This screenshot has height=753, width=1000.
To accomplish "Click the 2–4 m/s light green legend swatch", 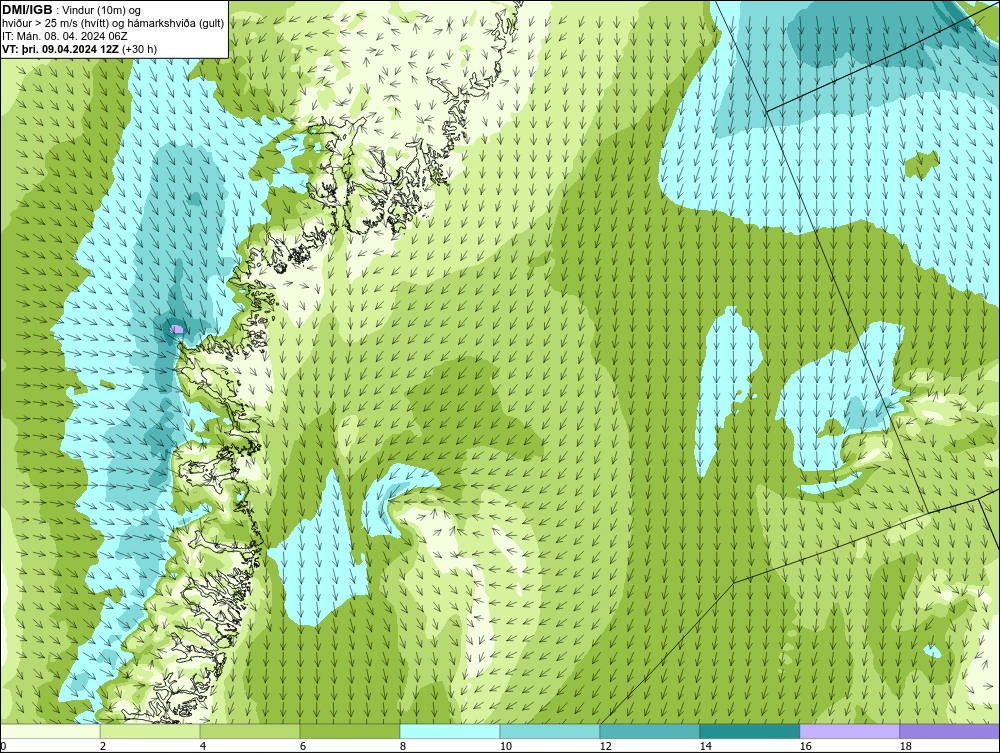I will pyautogui.click(x=150, y=731).
